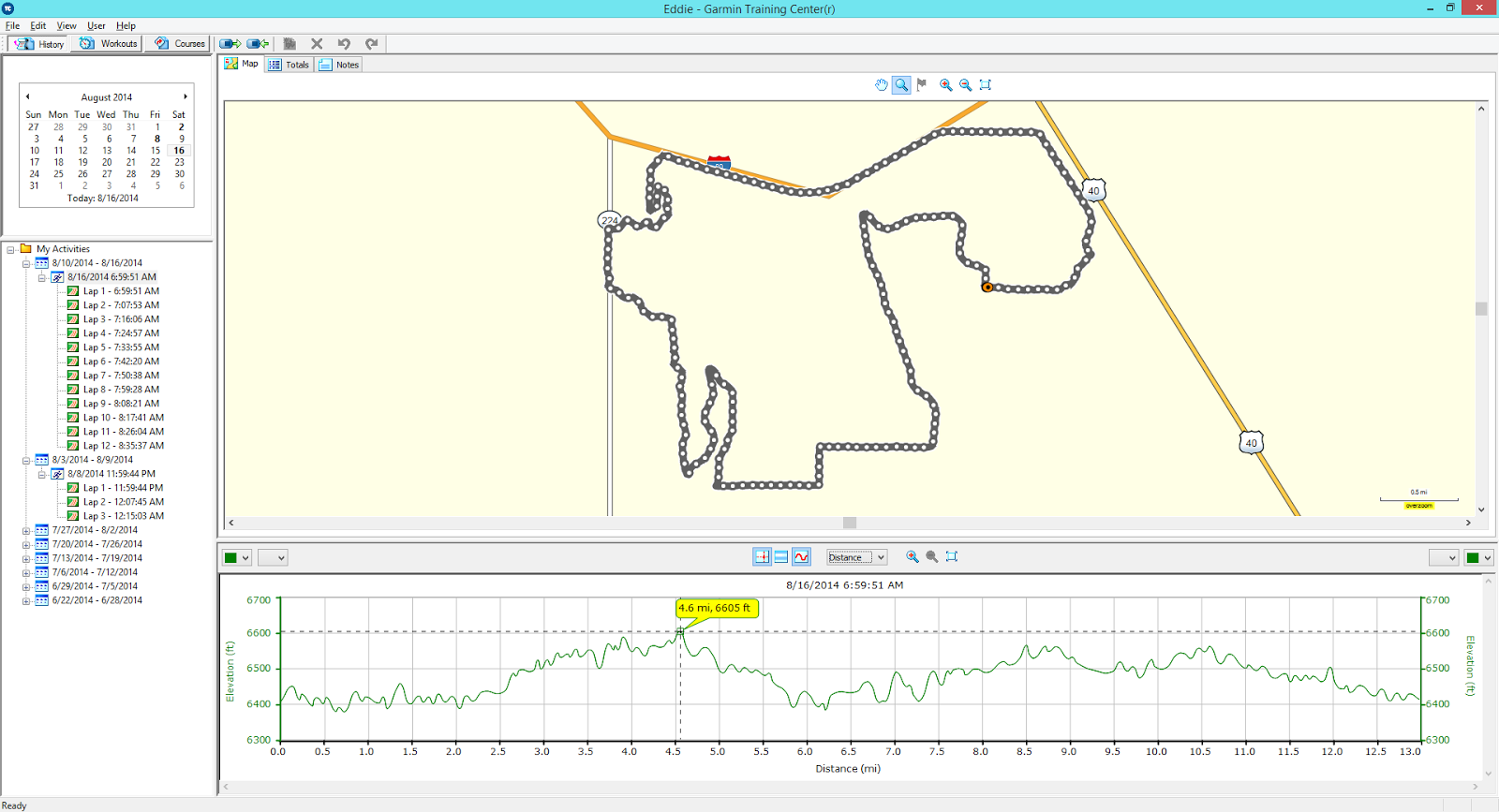Click the map horizontal scrollbar thumb
Screen dimensions: 1499x812
tap(850, 523)
